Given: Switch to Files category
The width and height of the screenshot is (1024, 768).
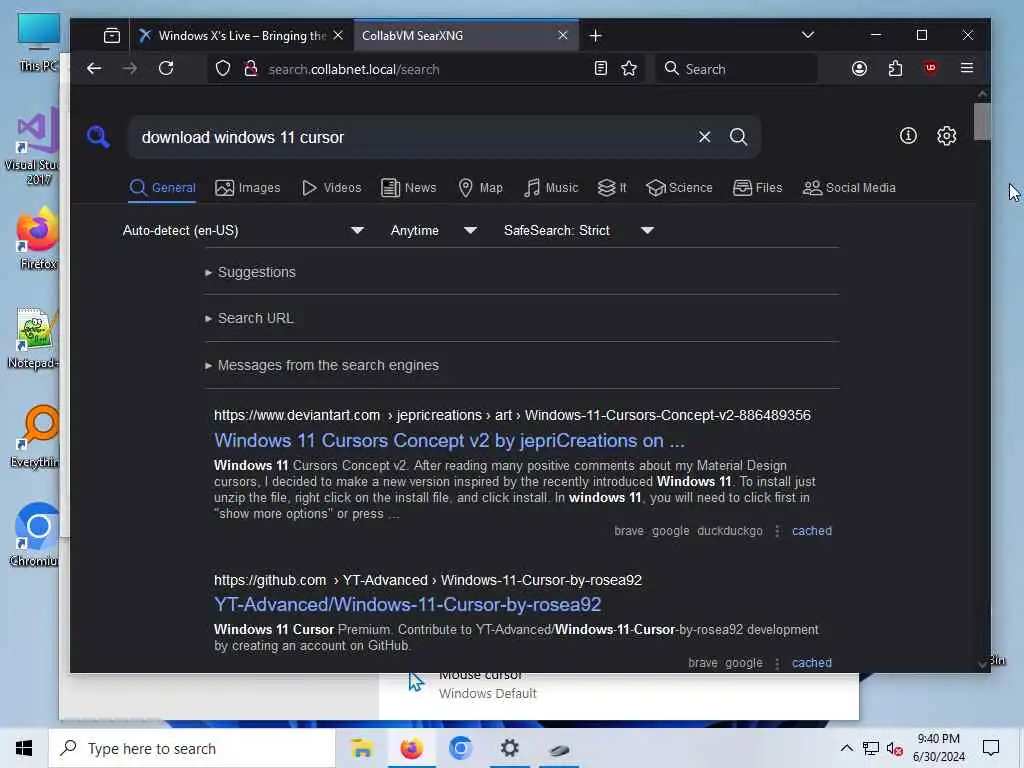Looking at the screenshot, I should 757,188.
